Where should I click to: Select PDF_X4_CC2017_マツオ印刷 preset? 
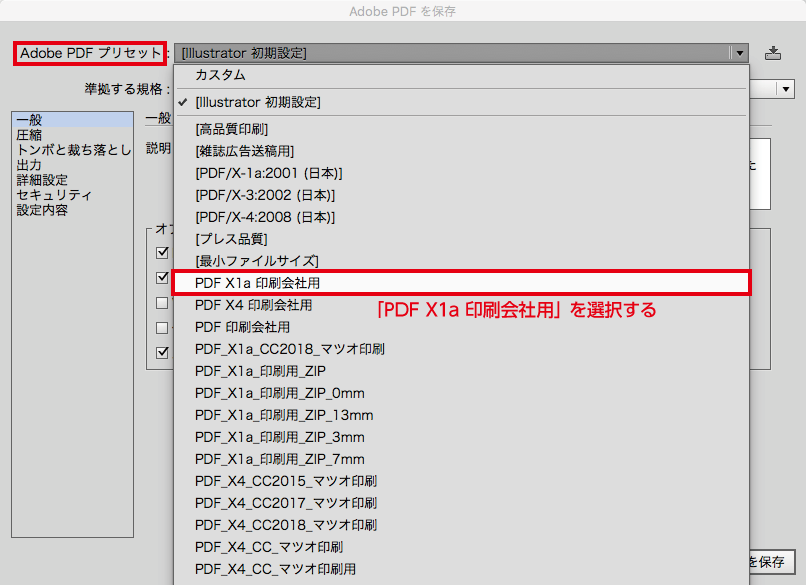pos(461,503)
